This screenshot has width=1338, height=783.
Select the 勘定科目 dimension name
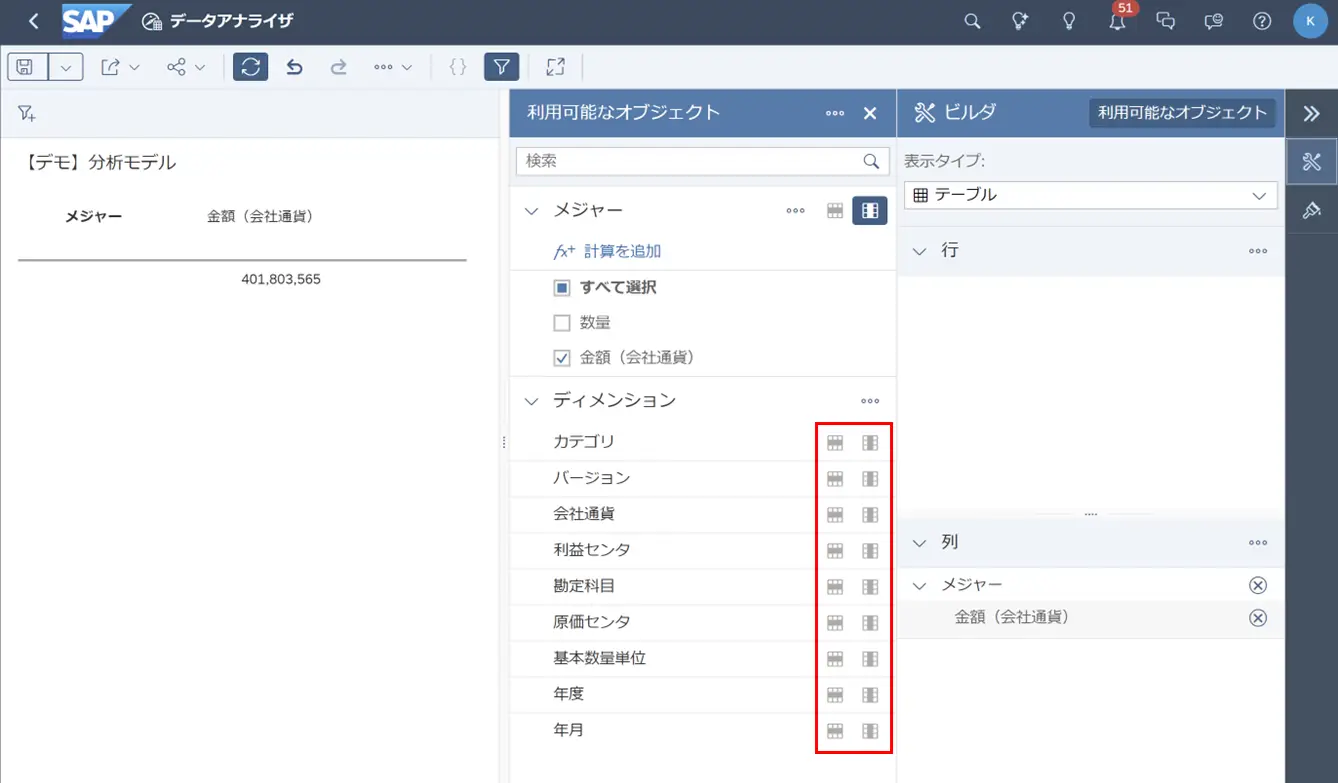(x=584, y=586)
